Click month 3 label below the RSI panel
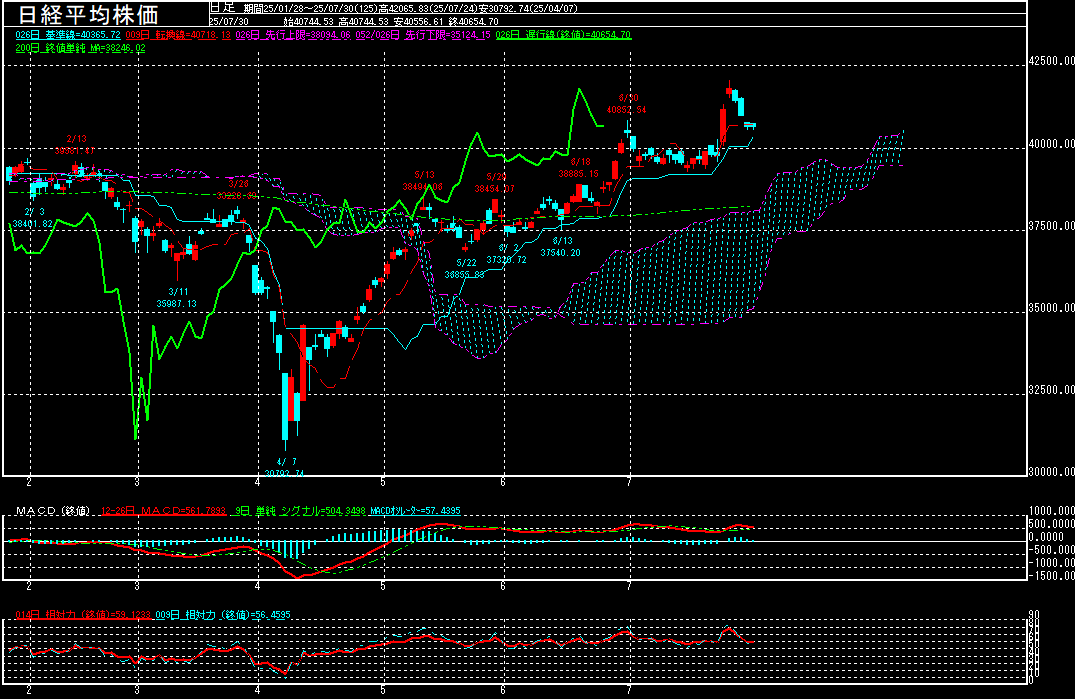Image resolution: width=1076 pixels, height=699 pixels. pyautogui.click(x=137, y=690)
